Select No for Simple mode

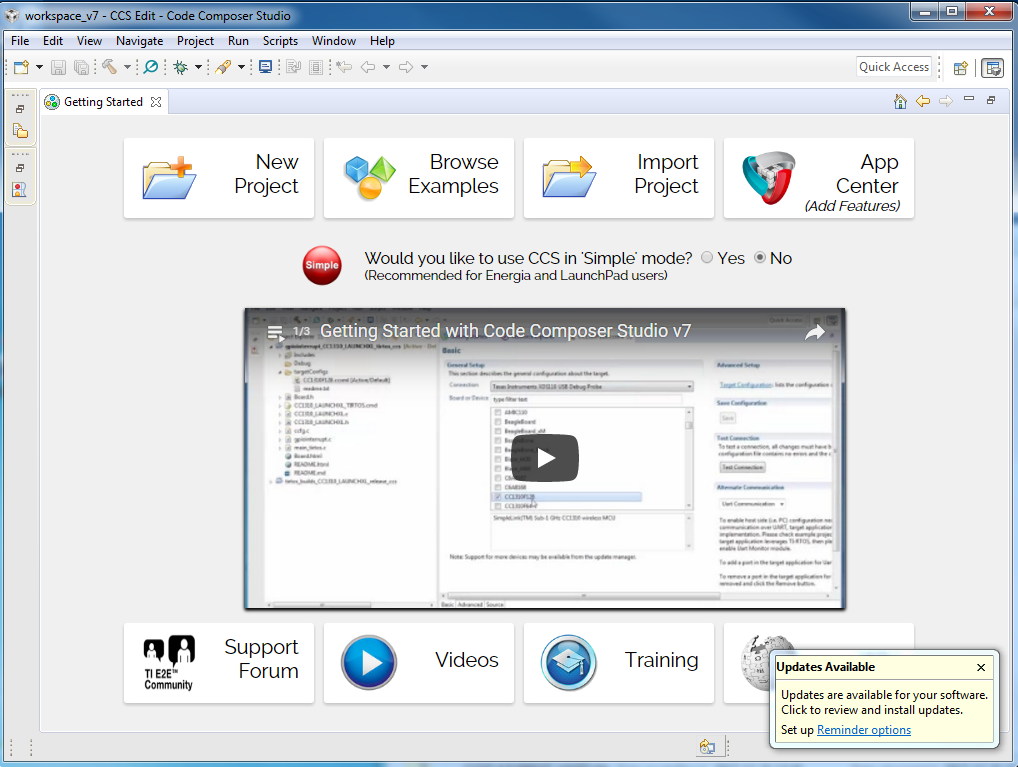(x=760, y=258)
